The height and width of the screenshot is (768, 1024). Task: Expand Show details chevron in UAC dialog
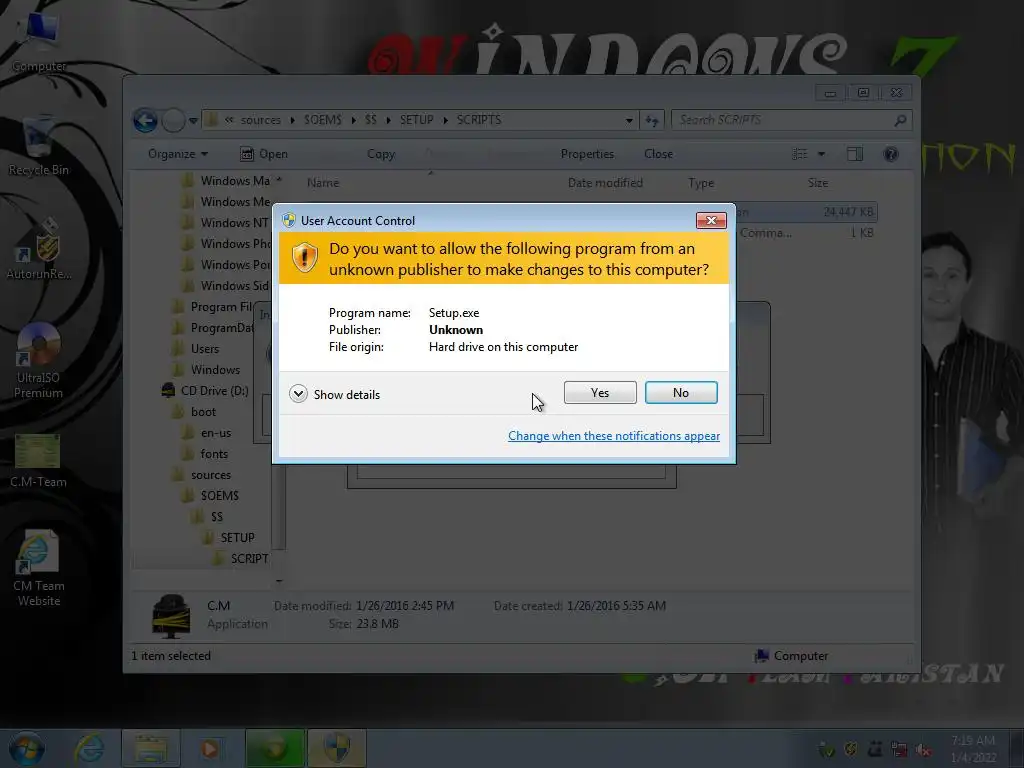click(x=298, y=394)
